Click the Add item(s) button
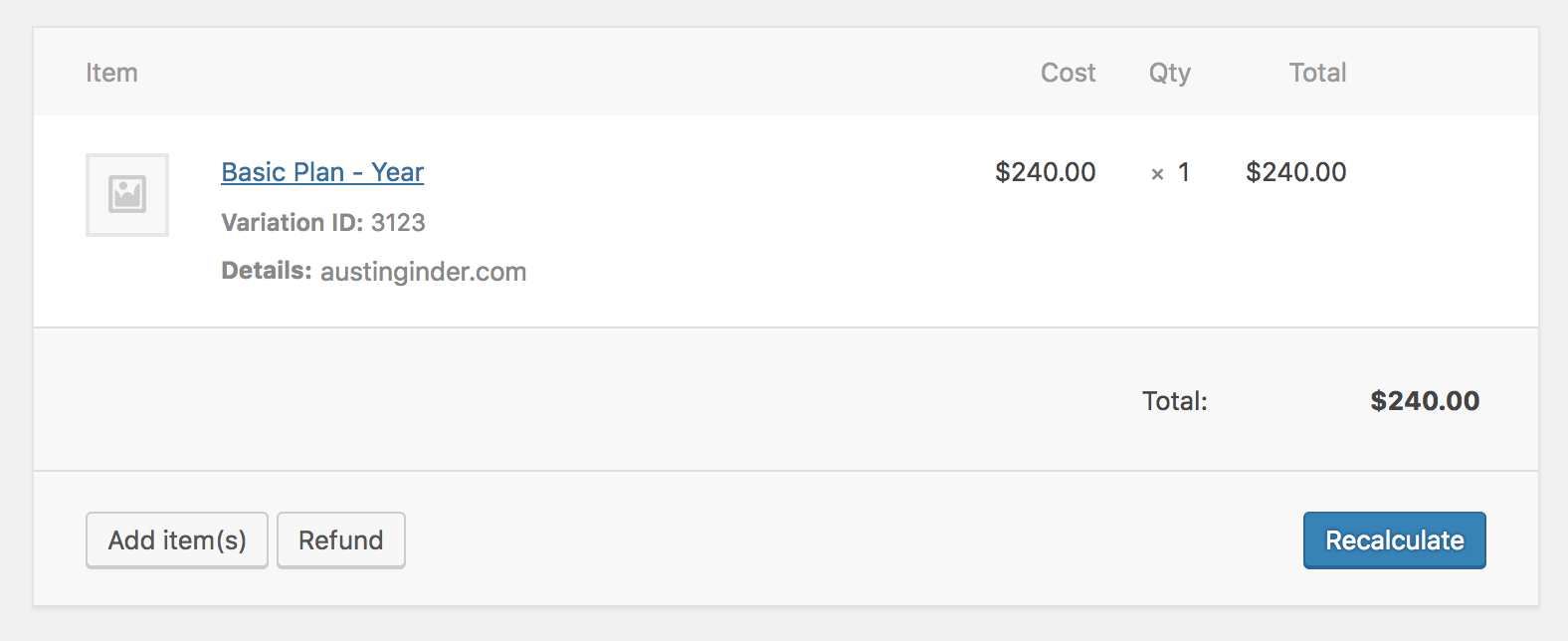The height and width of the screenshot is (641, 1568). coord(177,540)
